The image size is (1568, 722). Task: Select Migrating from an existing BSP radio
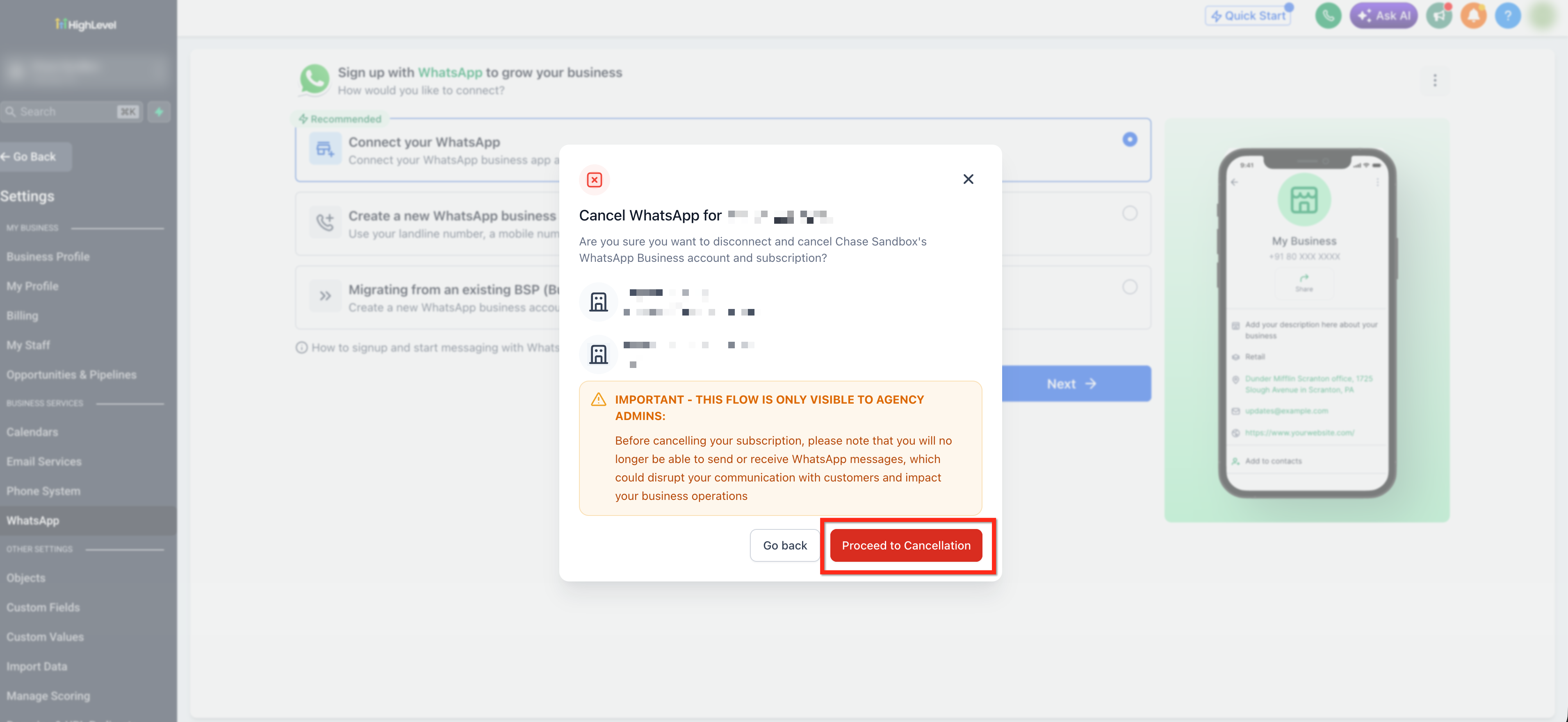tap(1129, 287)
